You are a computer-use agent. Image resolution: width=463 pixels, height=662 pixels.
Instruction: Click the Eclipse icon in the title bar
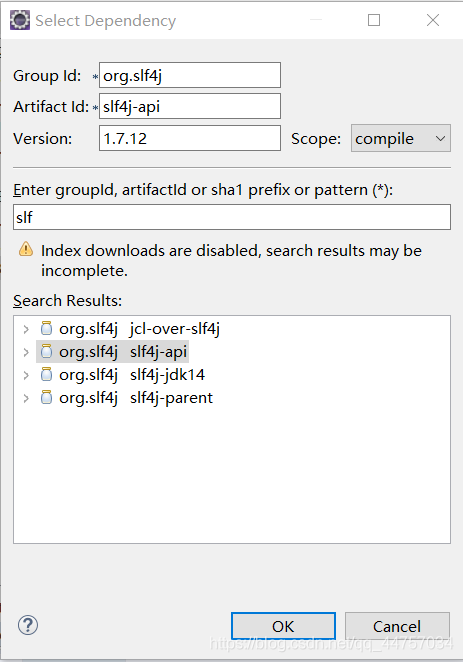pyautogui.click(x=20, y=20)
